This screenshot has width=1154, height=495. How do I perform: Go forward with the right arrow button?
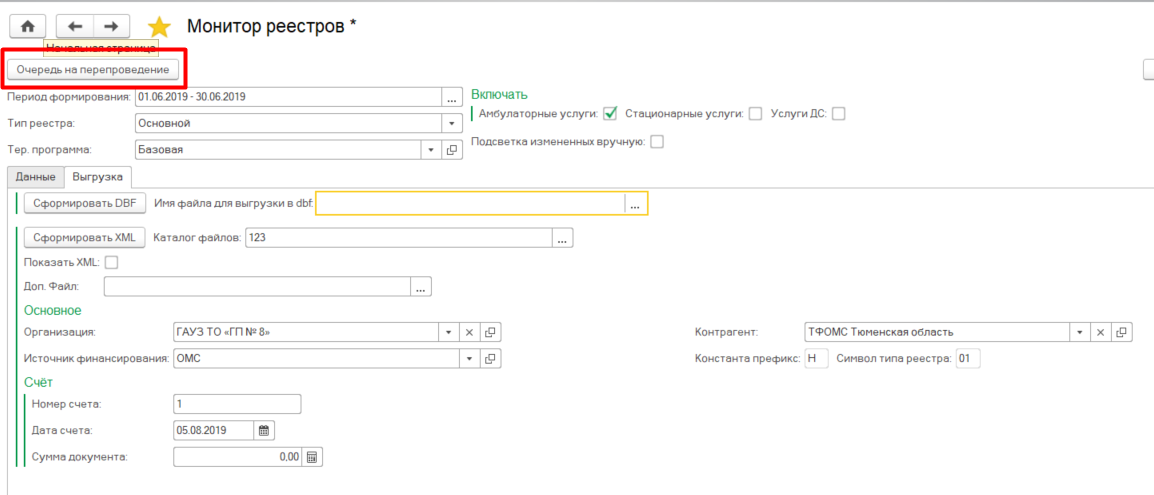[x=112, y=26]
